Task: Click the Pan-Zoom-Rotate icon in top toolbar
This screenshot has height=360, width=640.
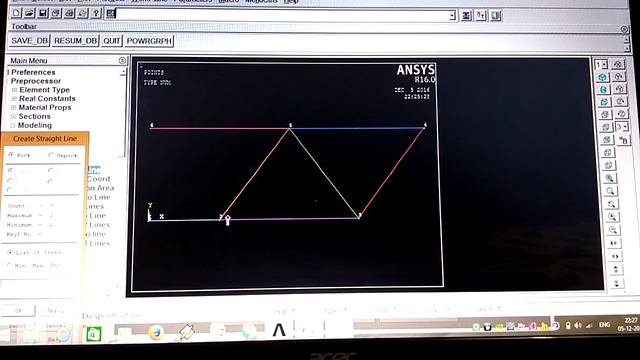Action: pos(56,13)
